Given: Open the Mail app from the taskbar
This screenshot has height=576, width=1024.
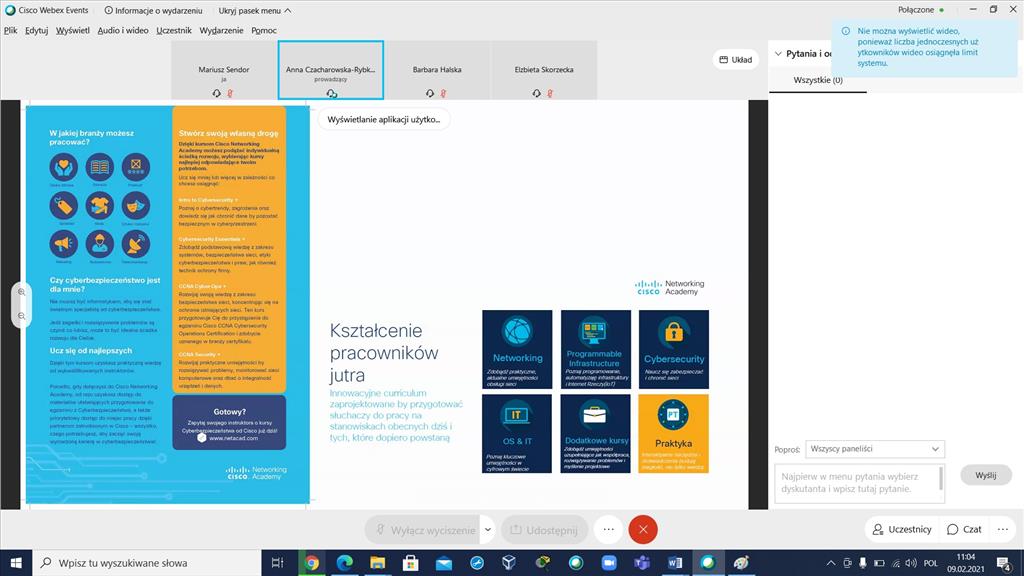Looking at the screenshot, I should 444,563.
